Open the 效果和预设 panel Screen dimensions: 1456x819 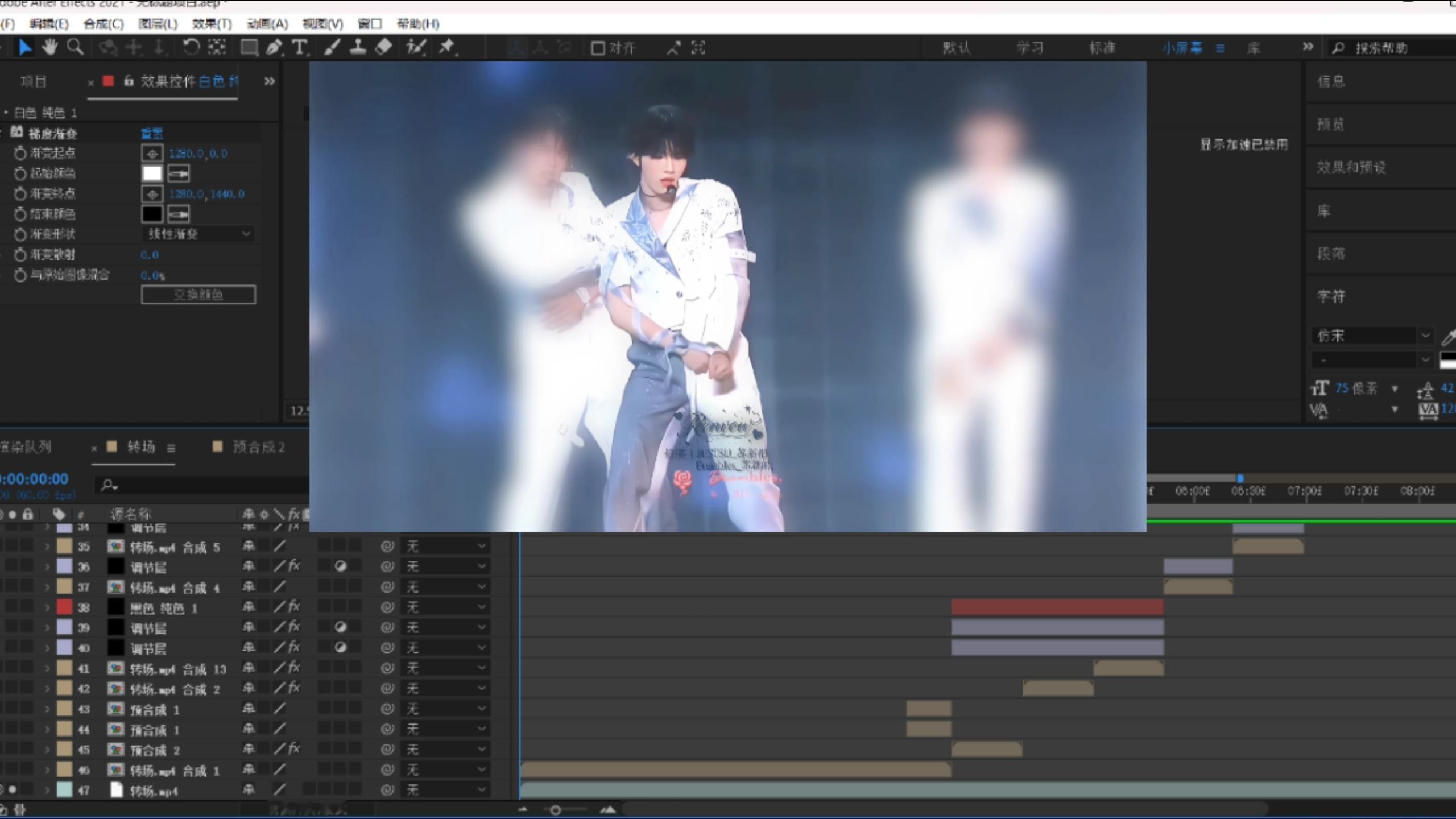tap(1351, 167)
